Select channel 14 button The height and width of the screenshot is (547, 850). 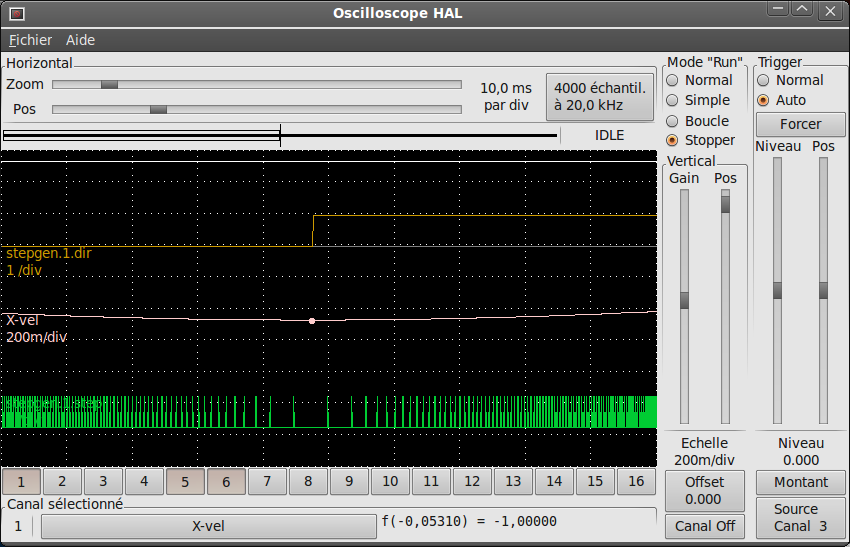[554, 481]
